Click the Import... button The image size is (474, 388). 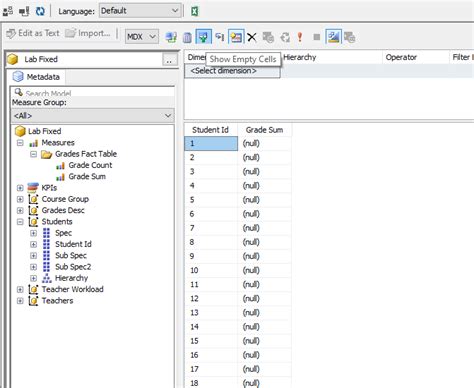88,33
